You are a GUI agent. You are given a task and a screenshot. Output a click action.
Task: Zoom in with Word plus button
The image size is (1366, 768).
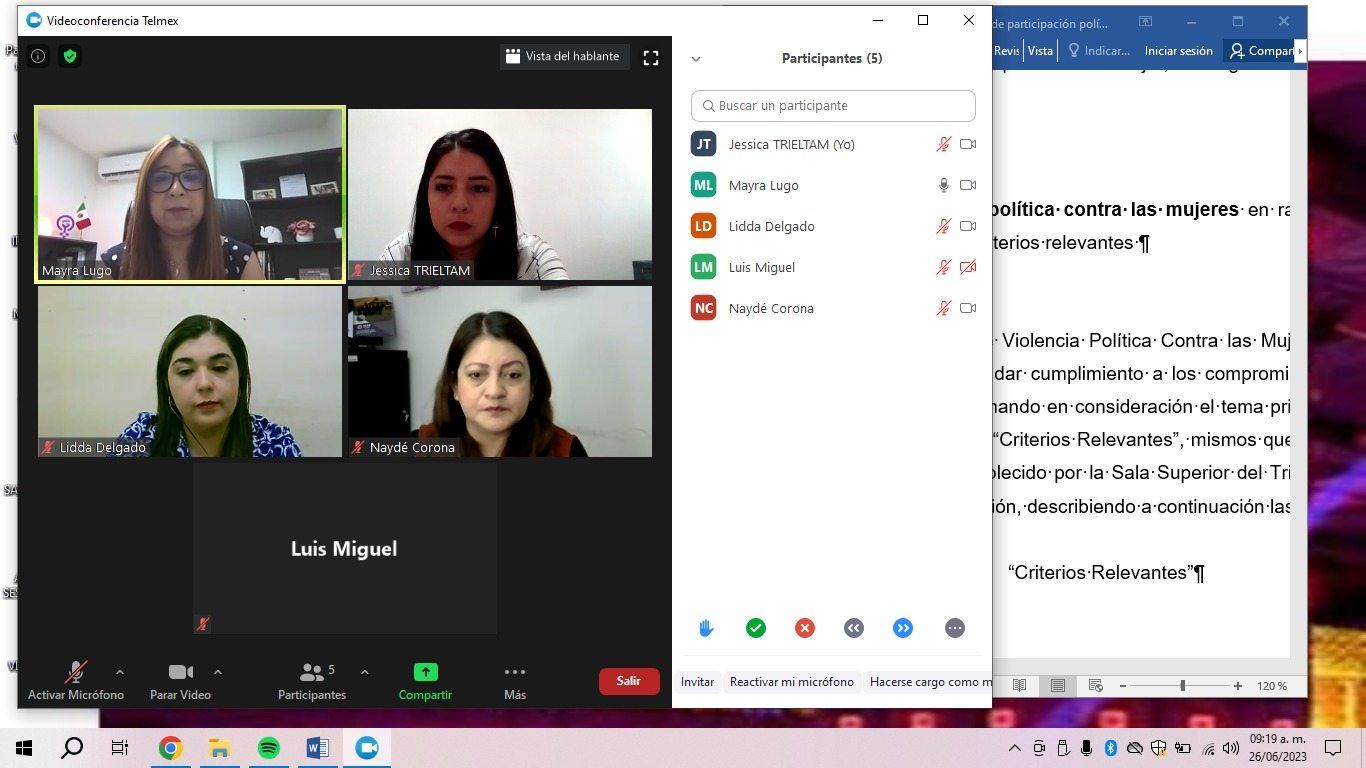pos(1238,686)
